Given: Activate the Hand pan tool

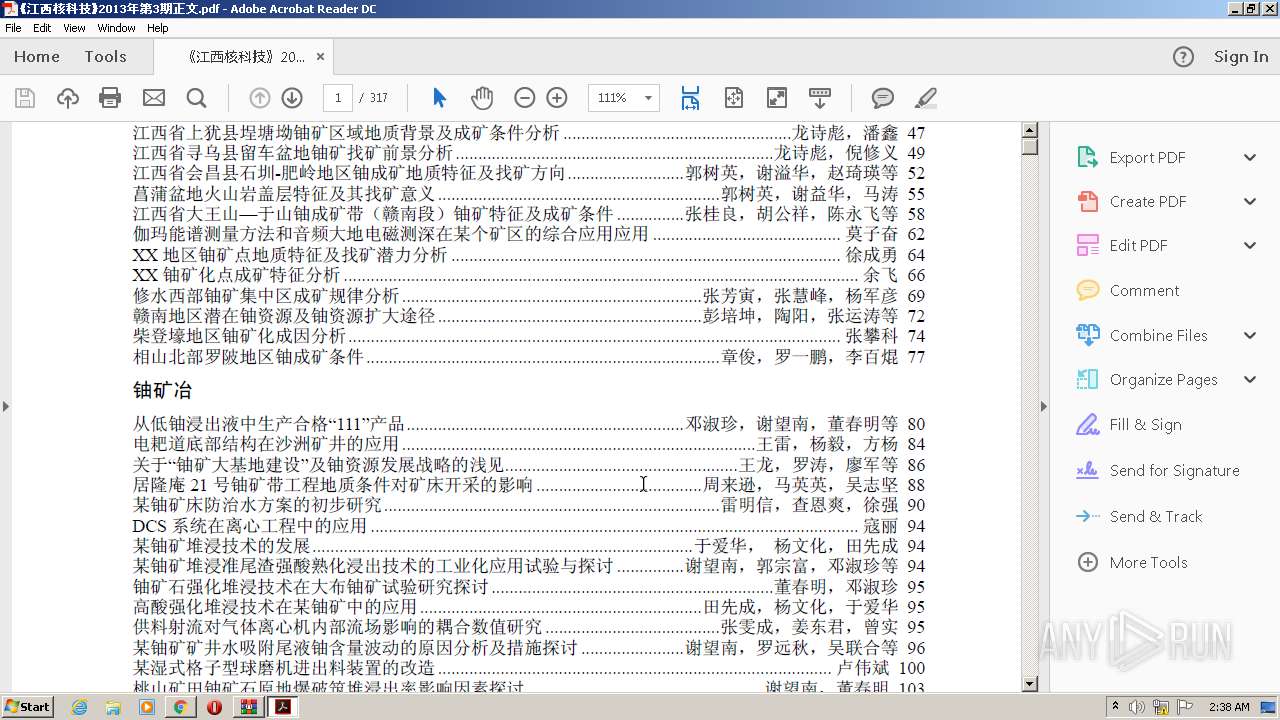Looking at the screenshot, I should [482, 98].
